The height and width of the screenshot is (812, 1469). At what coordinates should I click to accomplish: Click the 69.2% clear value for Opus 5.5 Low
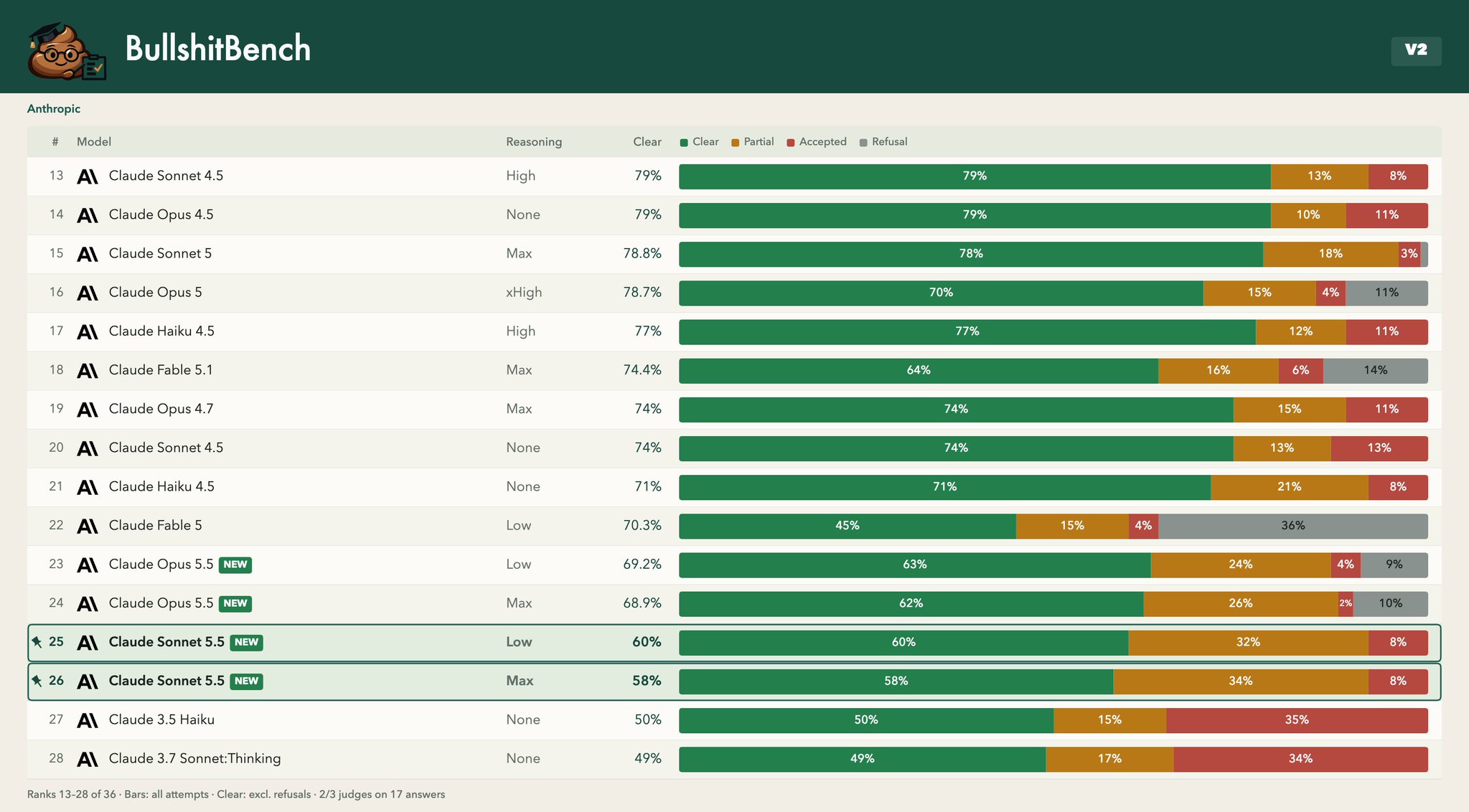point(642,565)
